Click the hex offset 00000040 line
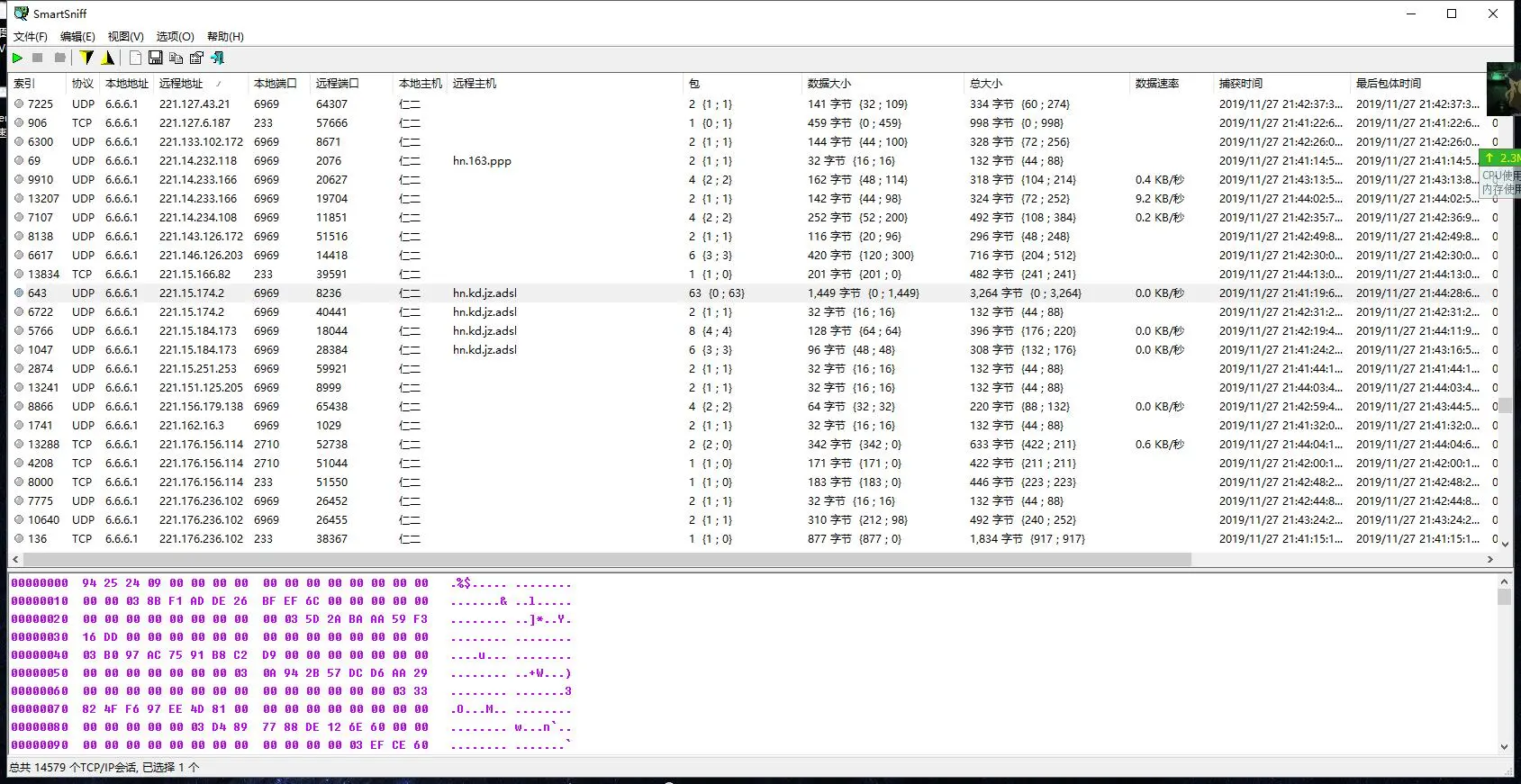This screenshot has width=1521, height=784. 290,654
